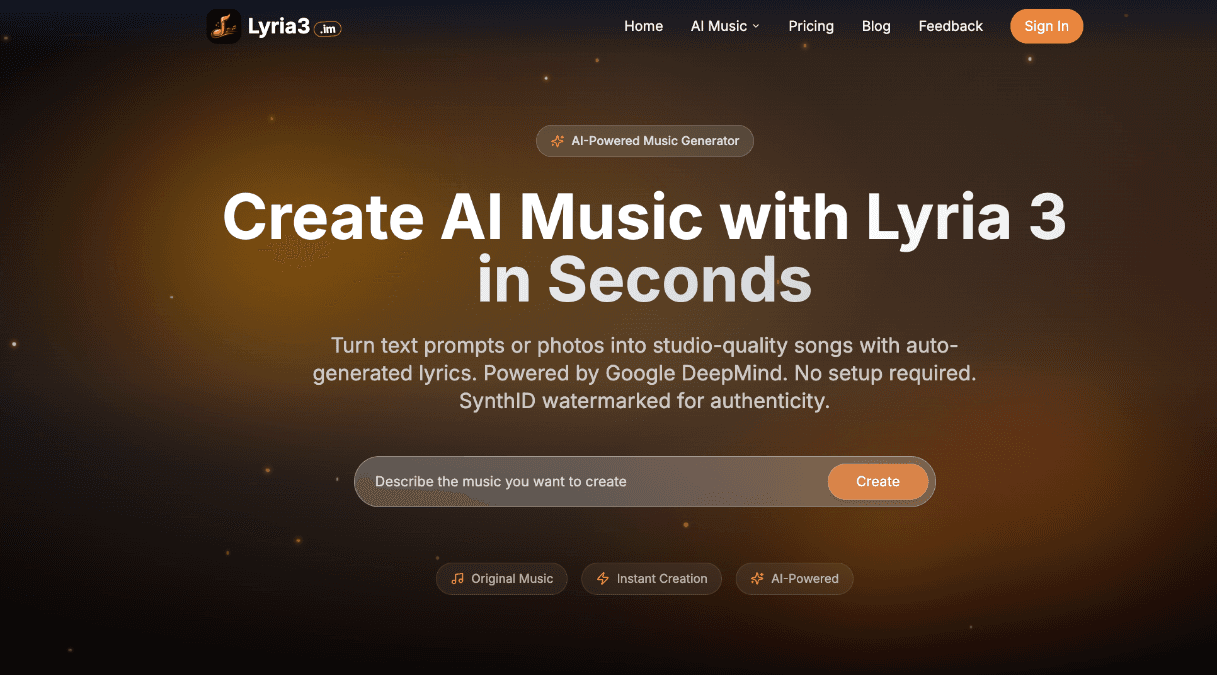Click the sparkle icon beside AI-Powered pill

757,579
